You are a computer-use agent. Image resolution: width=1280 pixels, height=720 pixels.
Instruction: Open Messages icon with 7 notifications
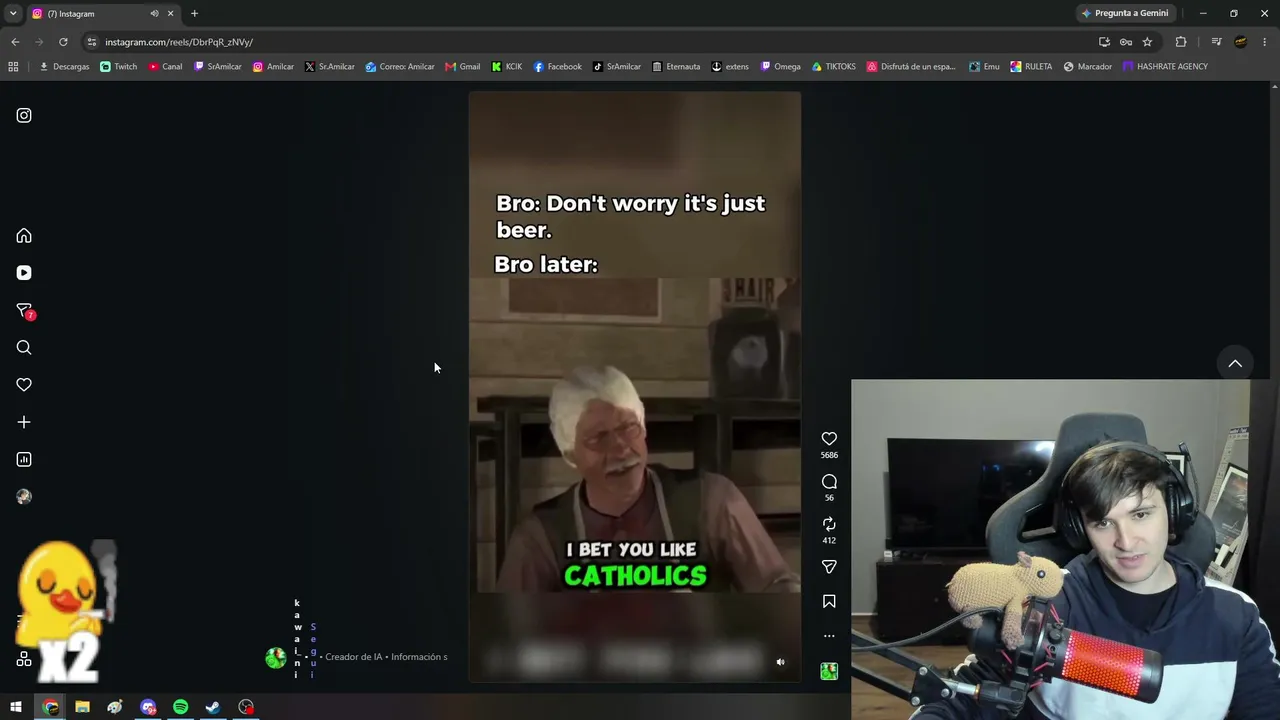(x=25, y=311)
